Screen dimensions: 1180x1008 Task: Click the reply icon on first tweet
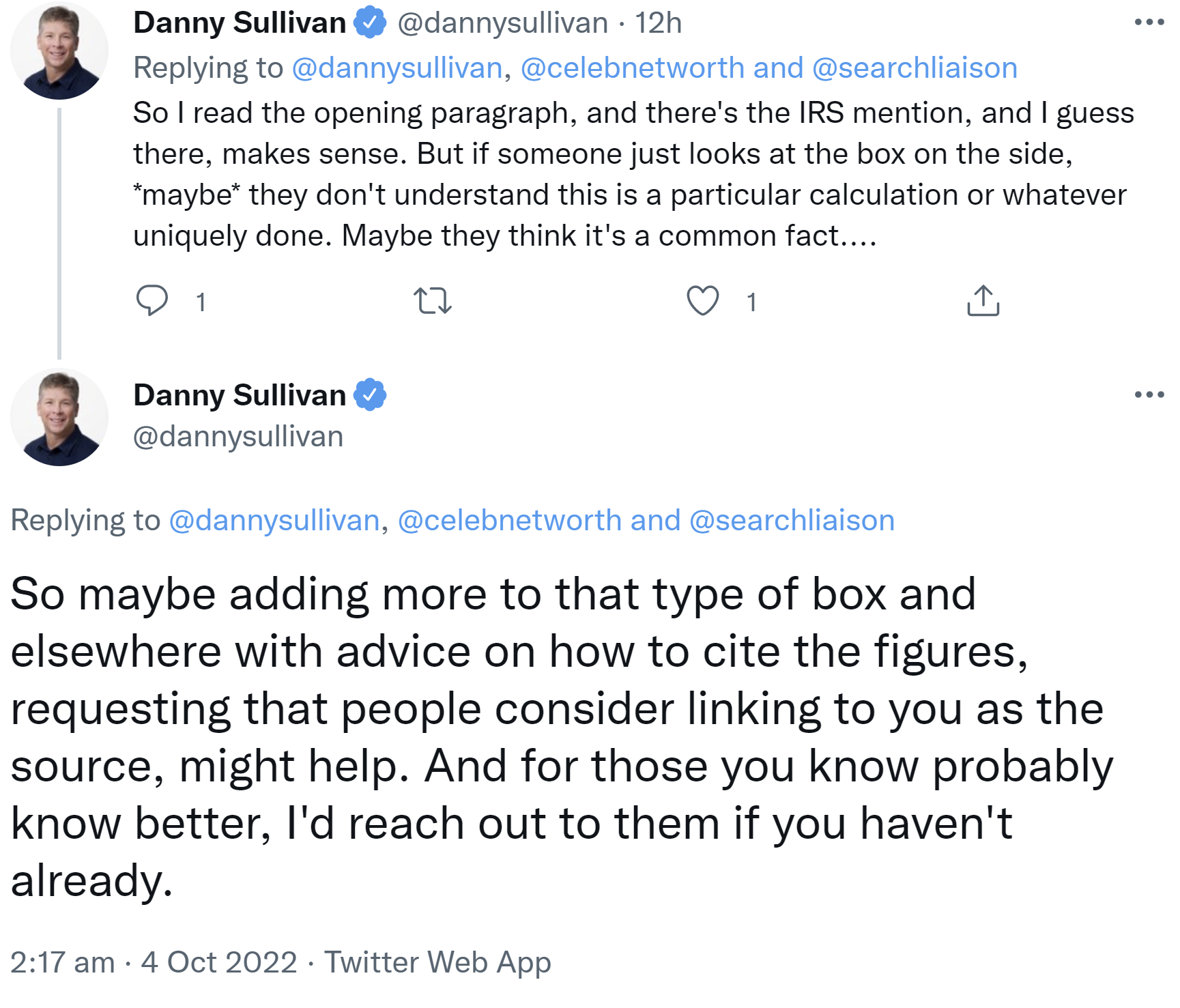152,300
